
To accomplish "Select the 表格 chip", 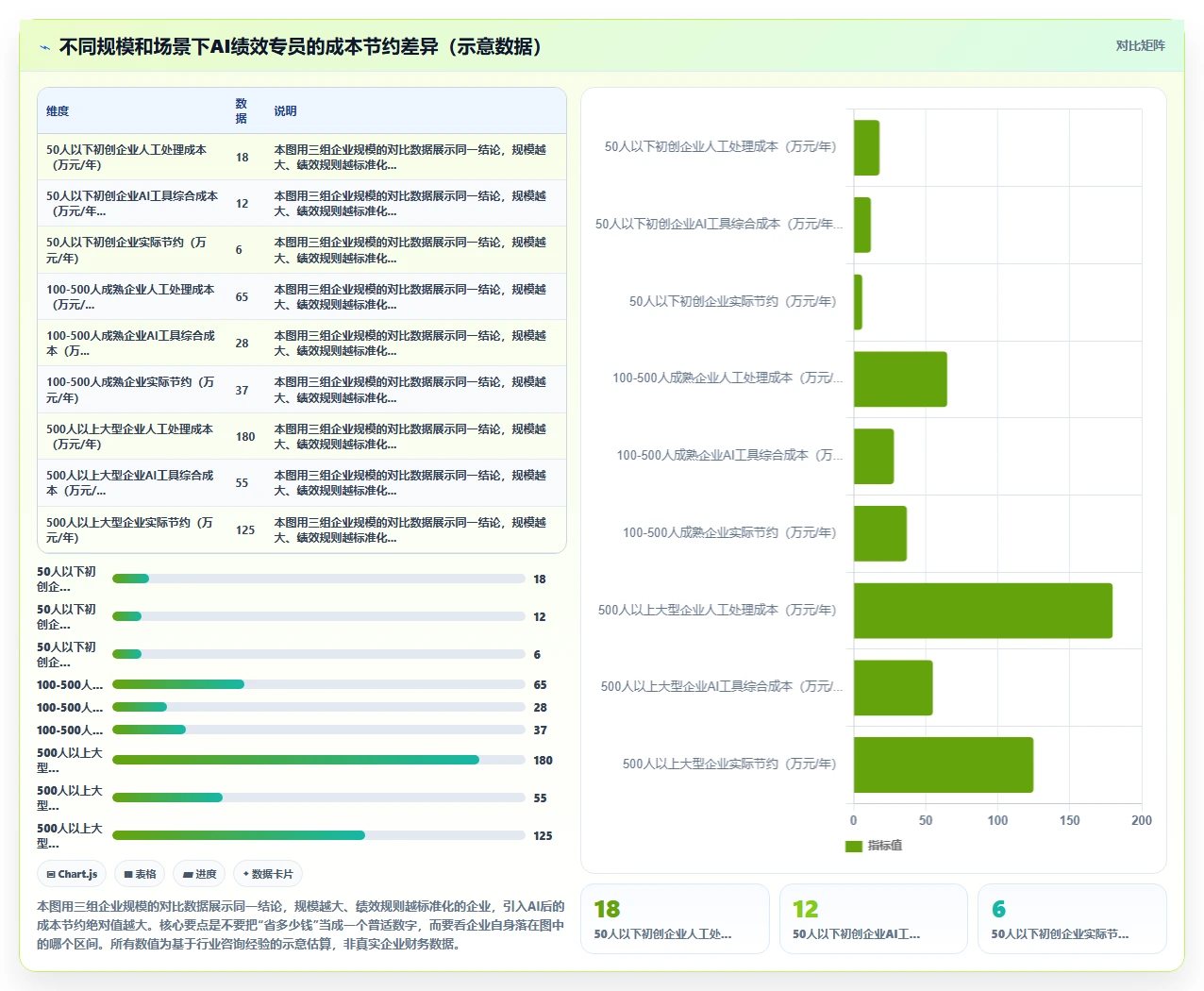I will (140, 874).
